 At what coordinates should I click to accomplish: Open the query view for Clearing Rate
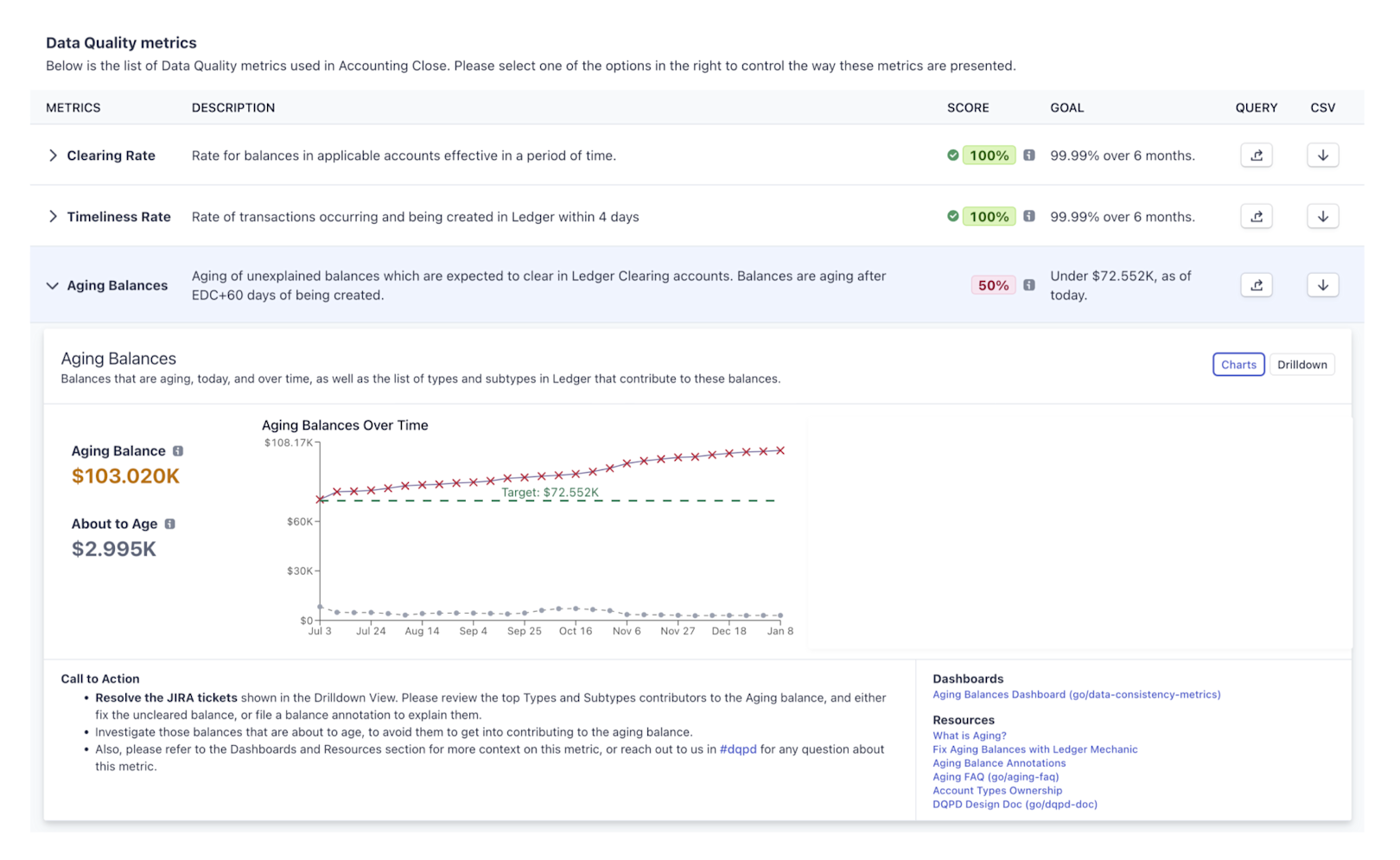(1256, 155)
